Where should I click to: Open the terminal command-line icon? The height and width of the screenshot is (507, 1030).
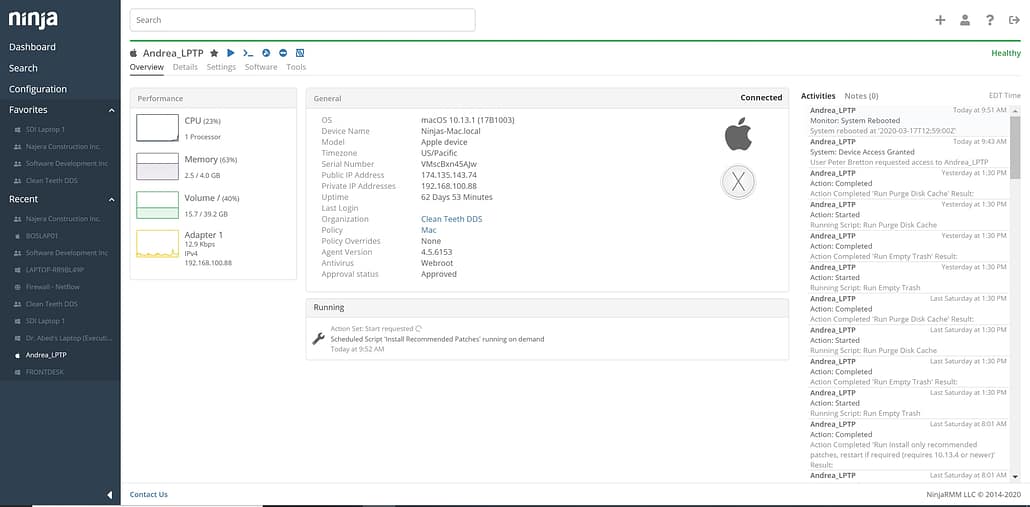247,53
